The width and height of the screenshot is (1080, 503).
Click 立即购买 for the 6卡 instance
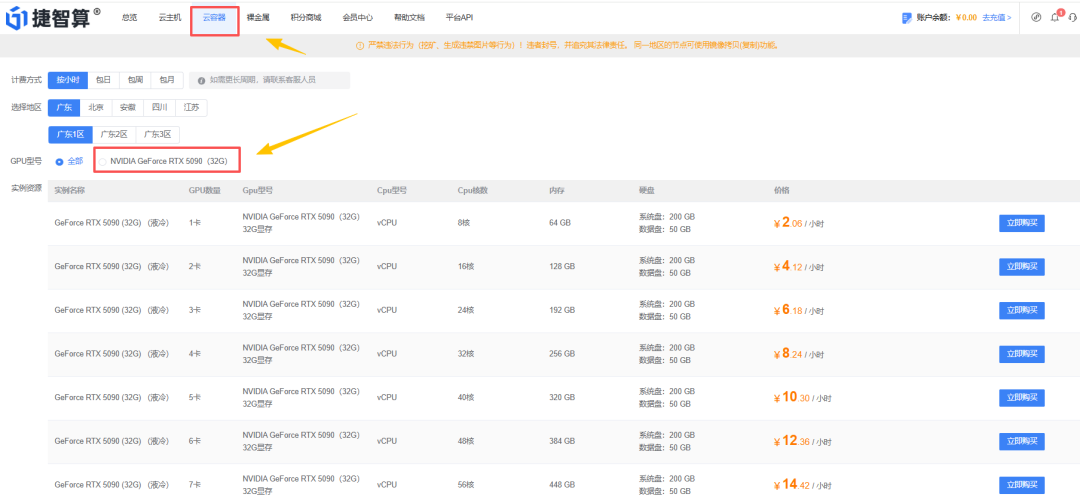coord(1021,442)
